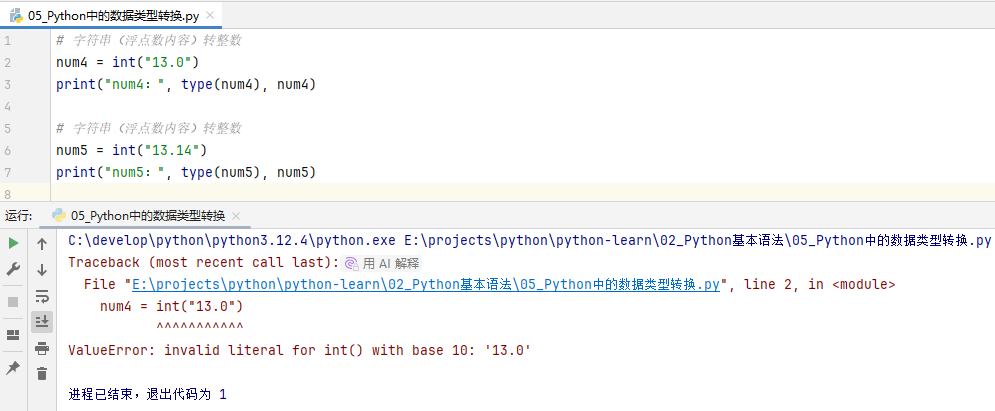
Task: Place cursor in num5 = int("13.14") line
Action: pyautogui.click(x=131, y=150)
